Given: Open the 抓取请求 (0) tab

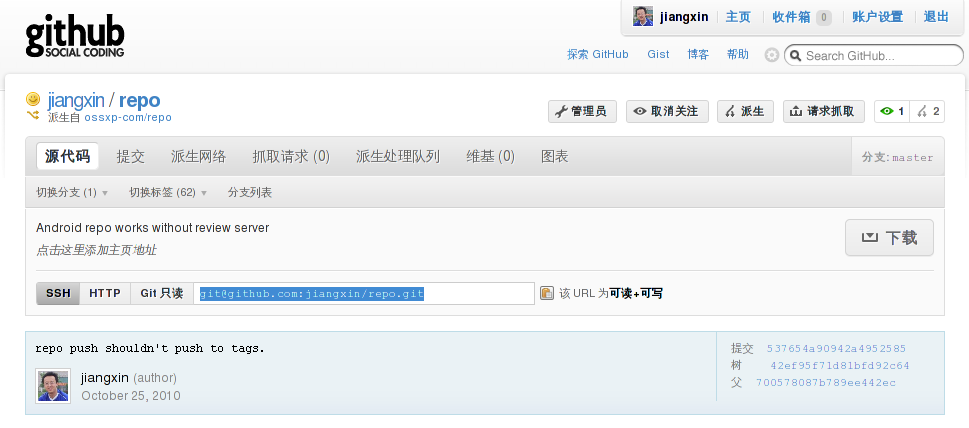Looking at the screenshot, I should (291, 156).
